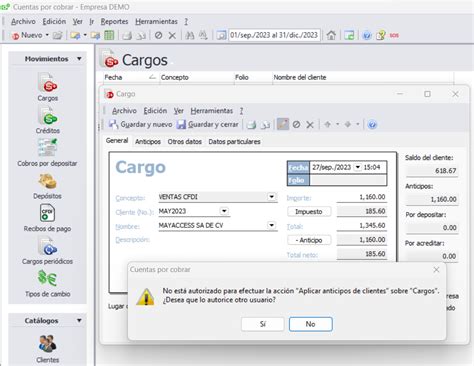Image resolution: width=474 pixels, height=366 pixels.
Task: Click Guardar y nuevo button
Action: coord(140,125)
